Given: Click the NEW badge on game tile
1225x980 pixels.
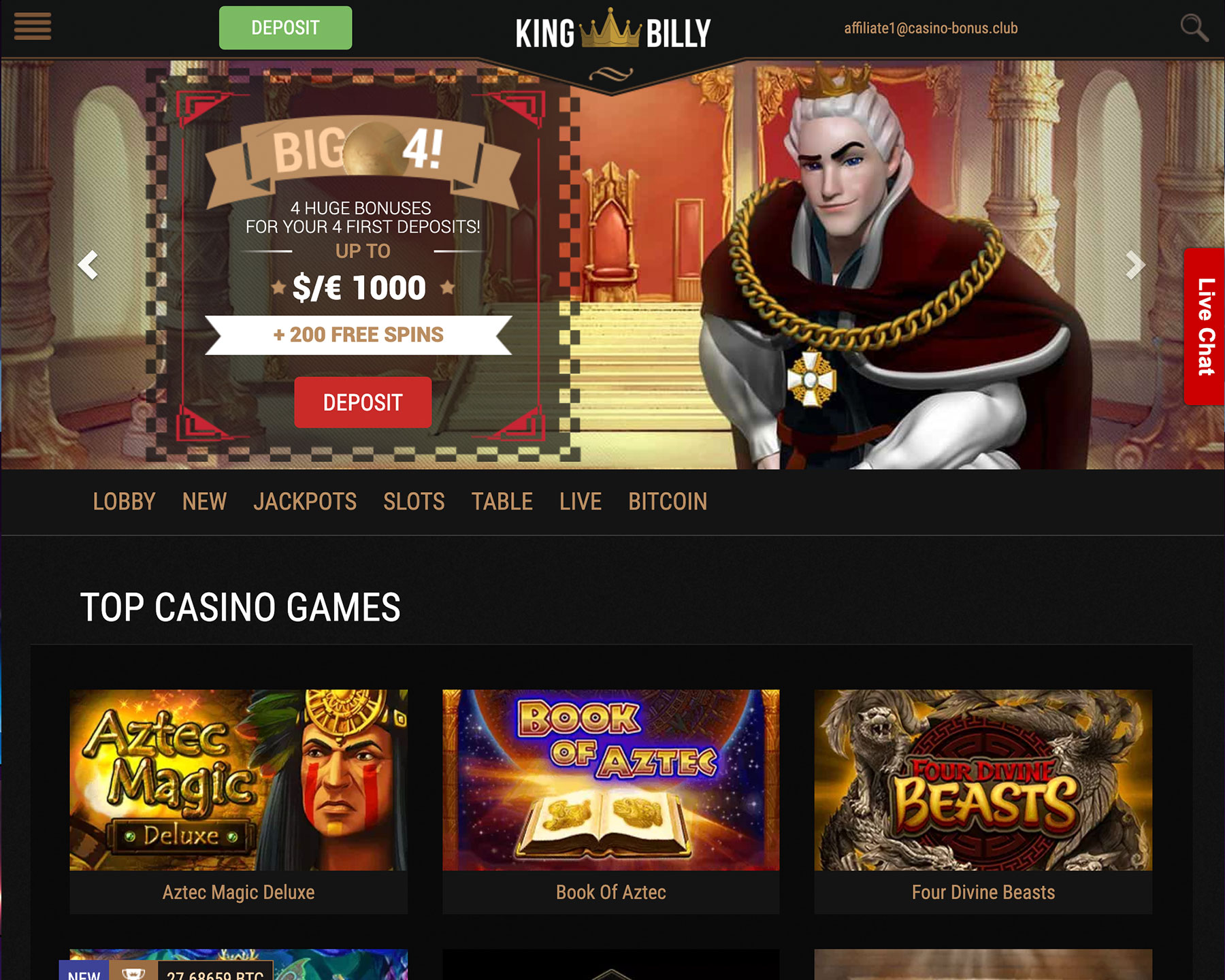Looking at the screenshot, I should click(84, 973).
